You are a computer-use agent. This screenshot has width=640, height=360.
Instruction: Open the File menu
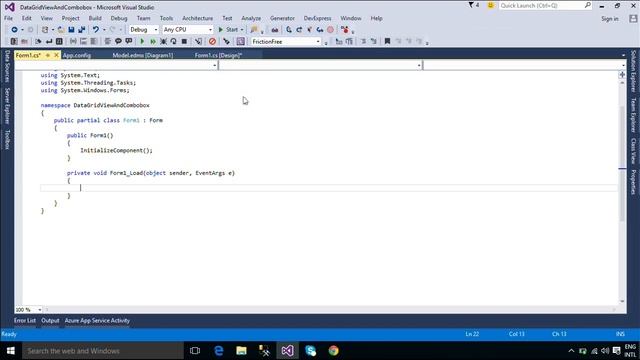pyautogui.click(x=8, y=18)
